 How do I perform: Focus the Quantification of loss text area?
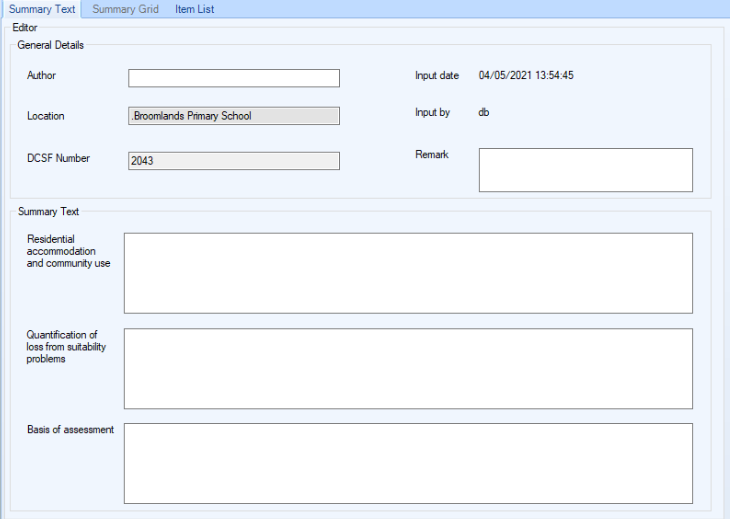coord(408,368)
